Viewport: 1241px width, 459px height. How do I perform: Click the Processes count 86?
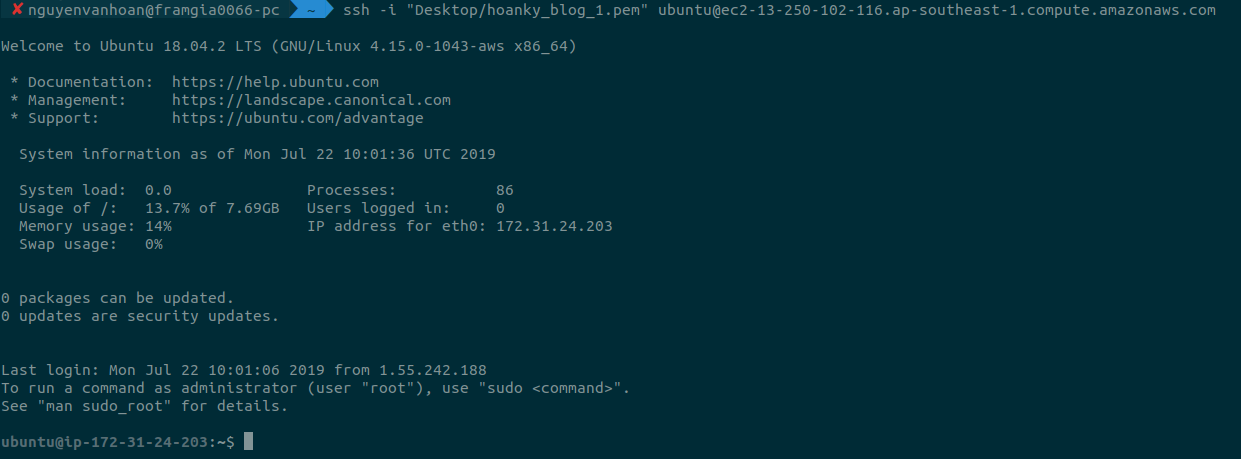pos(504,190)
